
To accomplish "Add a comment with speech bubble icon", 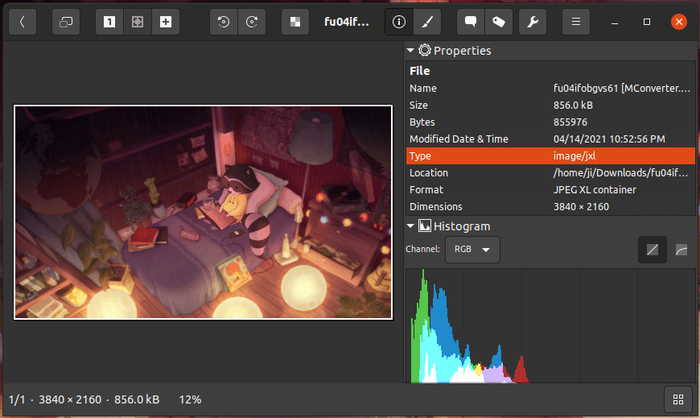I will point(471,21).
